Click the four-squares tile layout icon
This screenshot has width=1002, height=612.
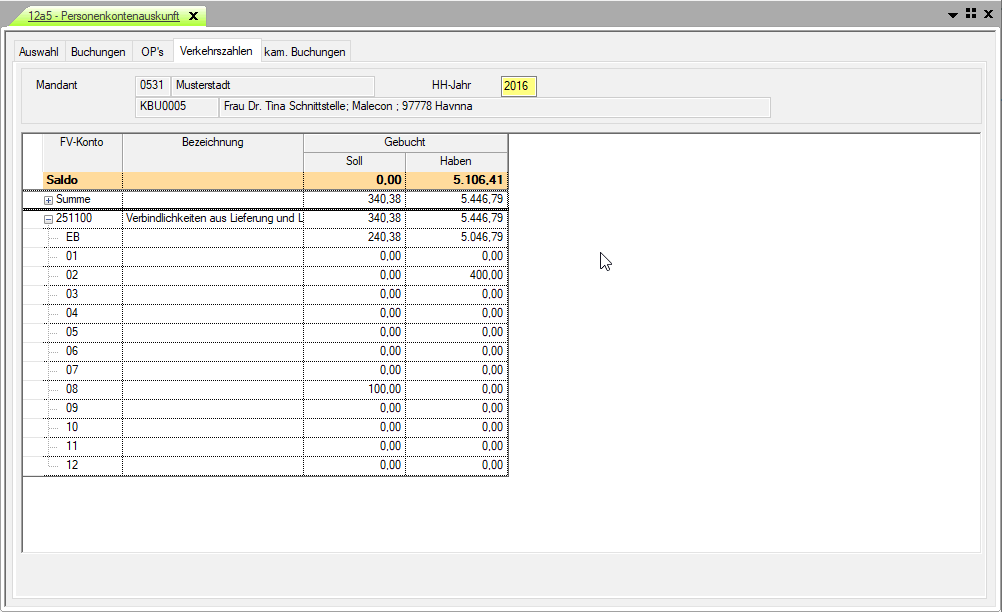point(971,14)
